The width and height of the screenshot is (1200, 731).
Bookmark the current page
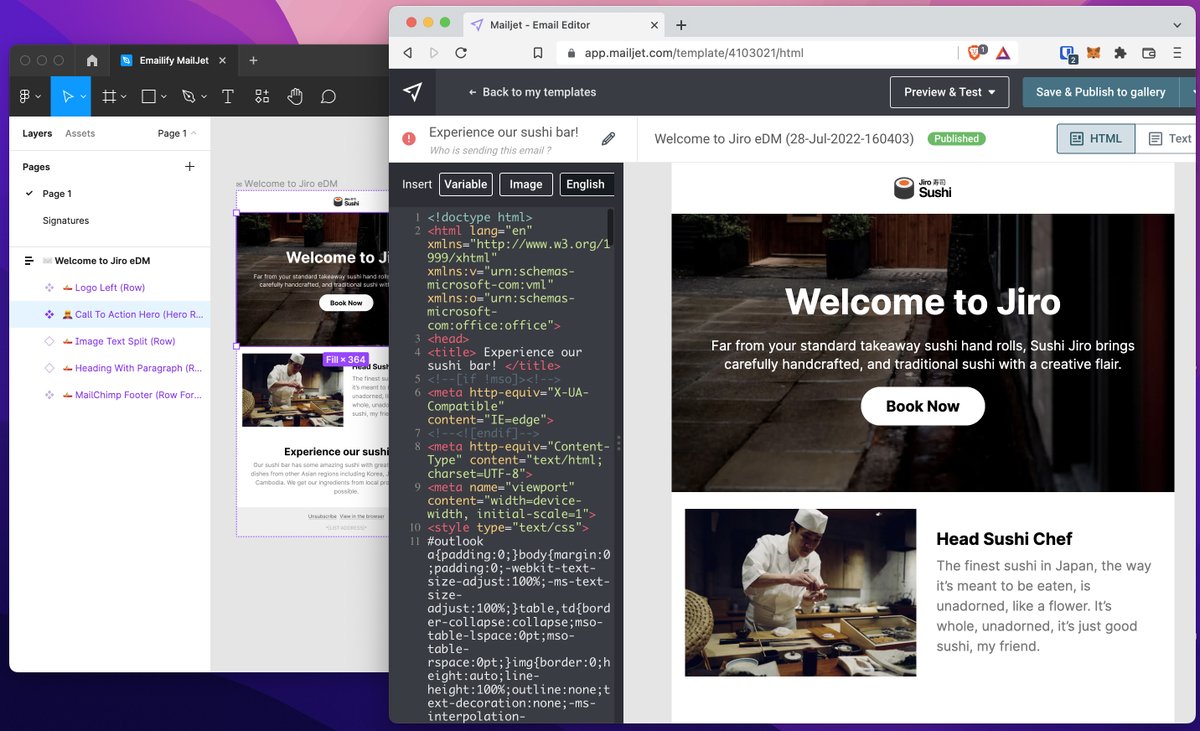538,53
